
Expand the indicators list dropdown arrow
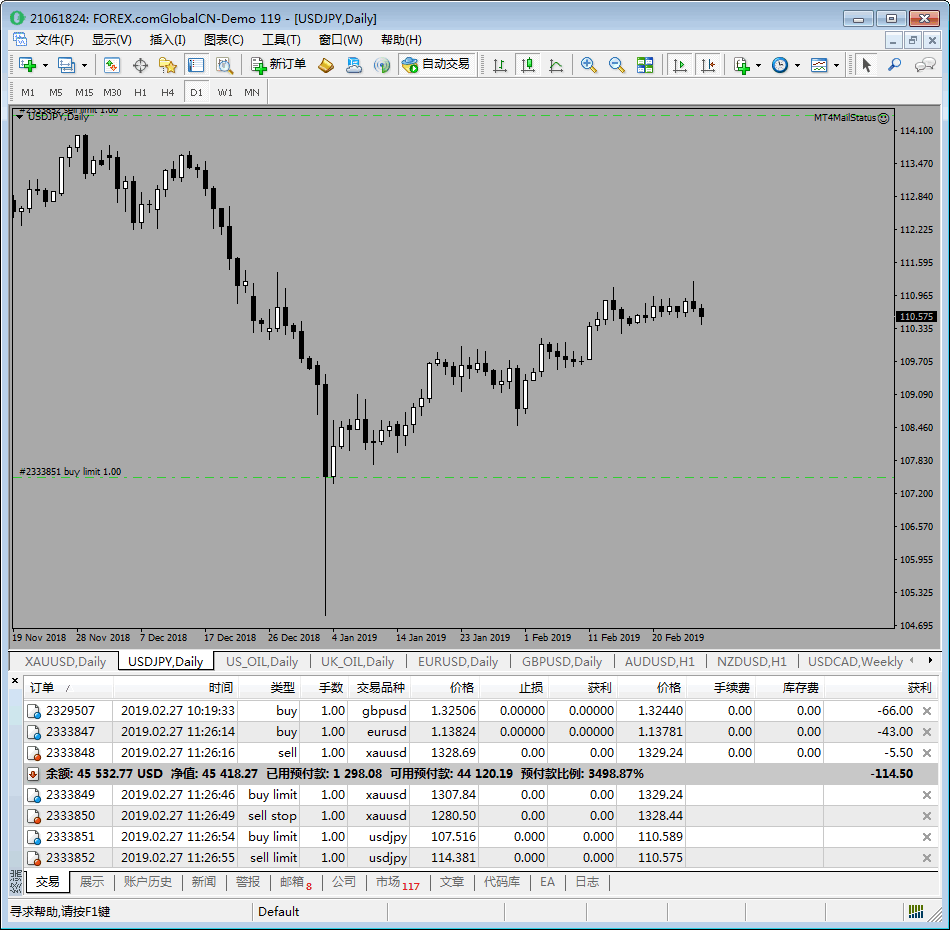pyautogui.click(x=758, y=65)
